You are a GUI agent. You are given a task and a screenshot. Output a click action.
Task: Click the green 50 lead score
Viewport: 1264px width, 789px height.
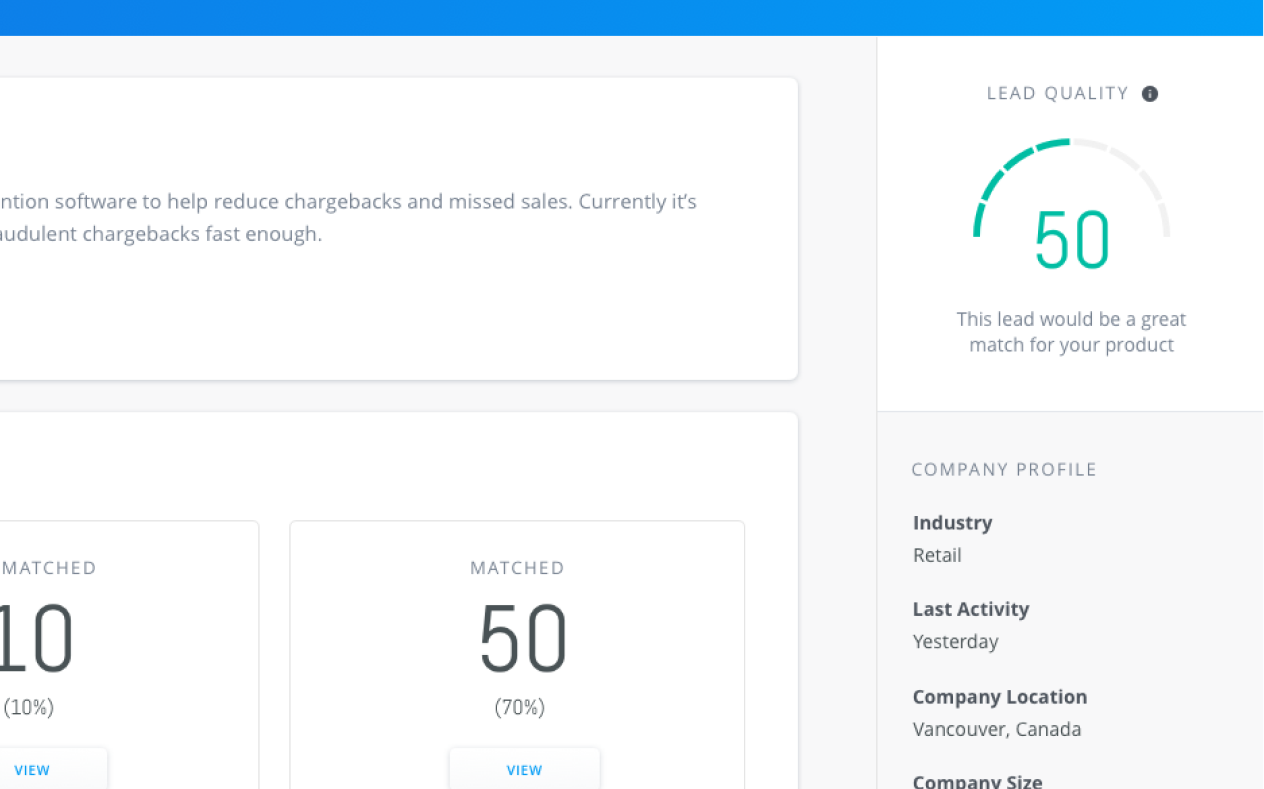[x=1072, y=240]
